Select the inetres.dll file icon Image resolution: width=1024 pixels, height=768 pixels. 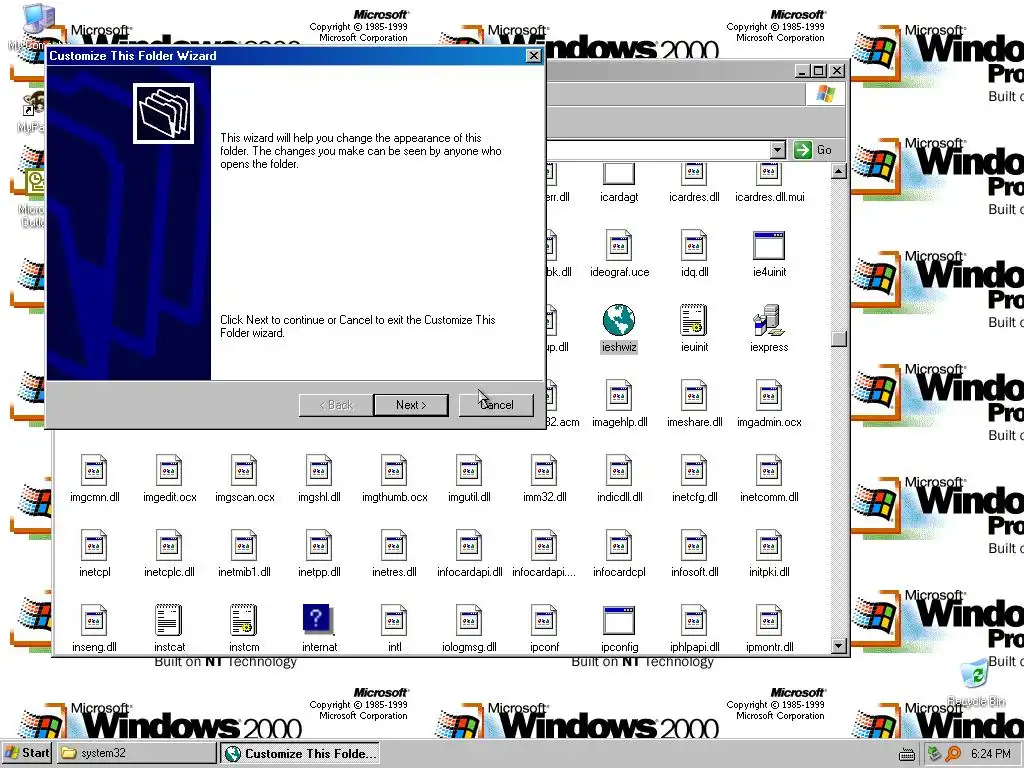pyautogui.click(x=394, y=545)
